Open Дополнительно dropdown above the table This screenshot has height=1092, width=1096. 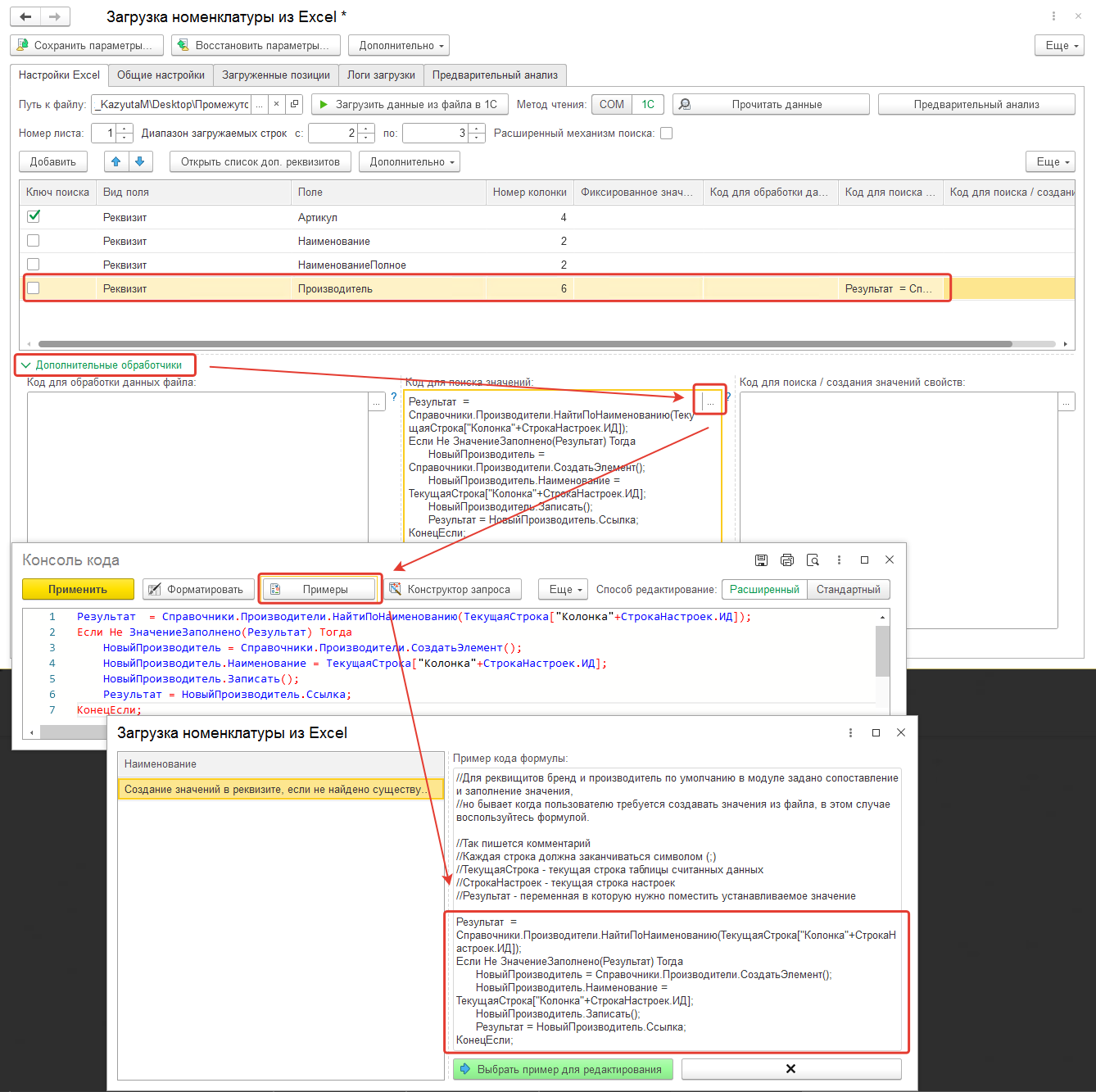(410, 161)
